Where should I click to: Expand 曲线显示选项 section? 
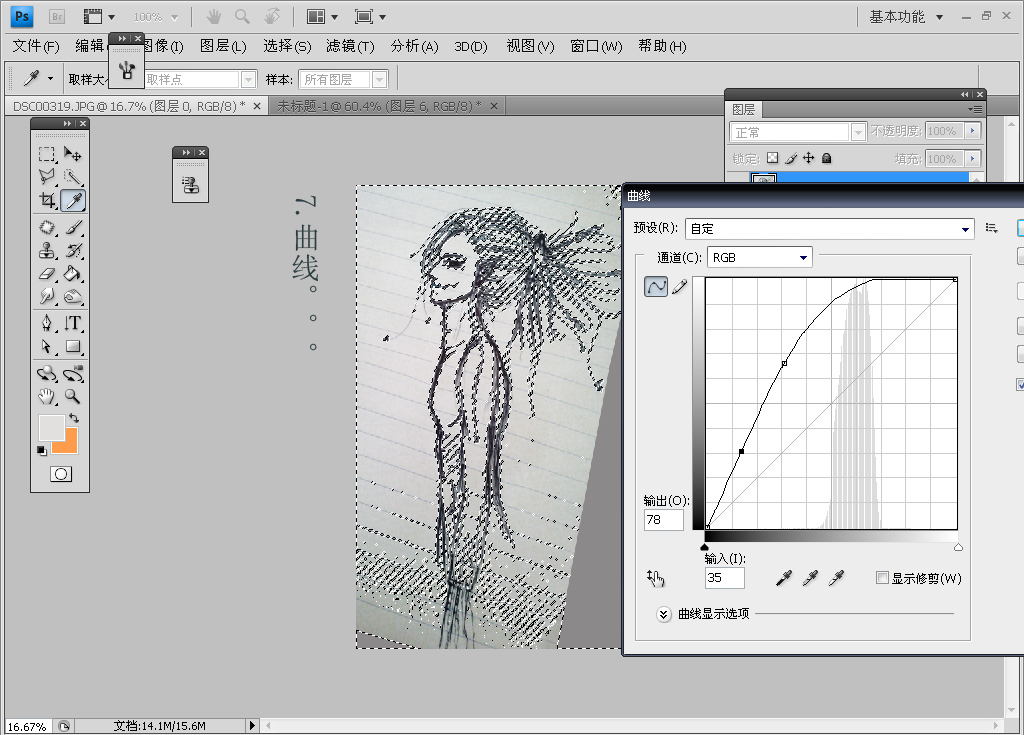click(664, 614)
